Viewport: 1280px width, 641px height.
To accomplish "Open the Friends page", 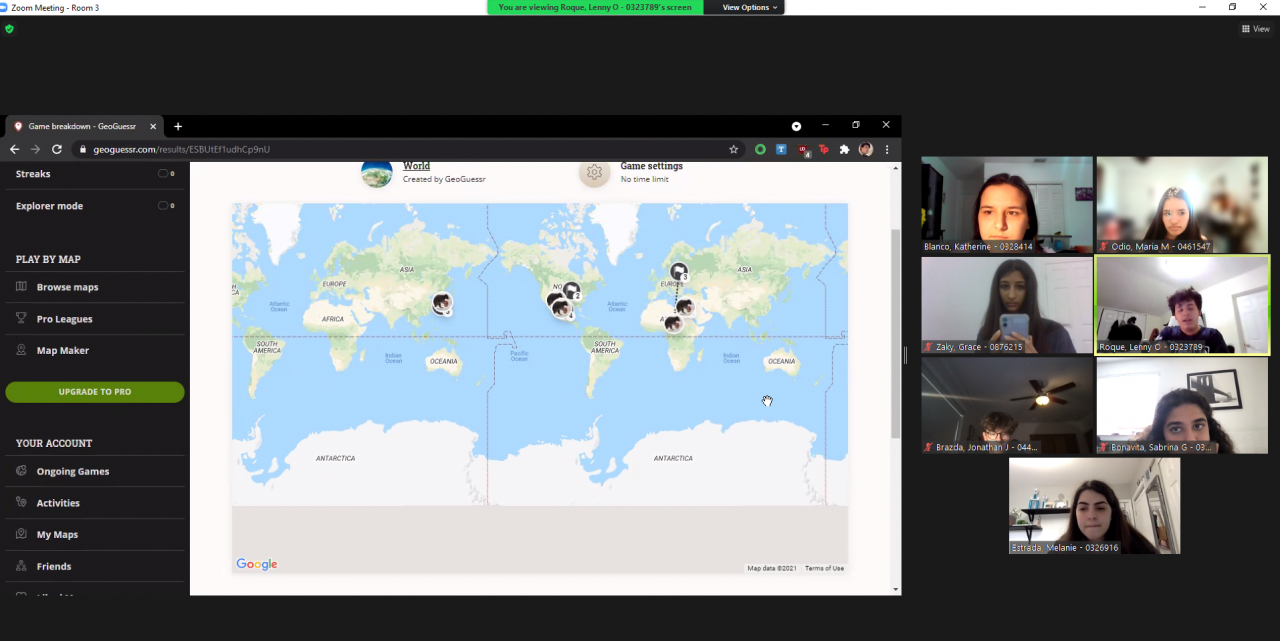I will pos(54,567).
